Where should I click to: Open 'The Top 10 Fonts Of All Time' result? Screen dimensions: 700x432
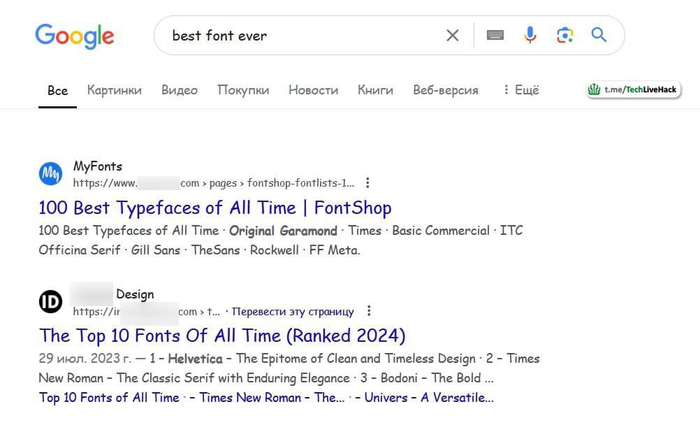coord(222,336)
